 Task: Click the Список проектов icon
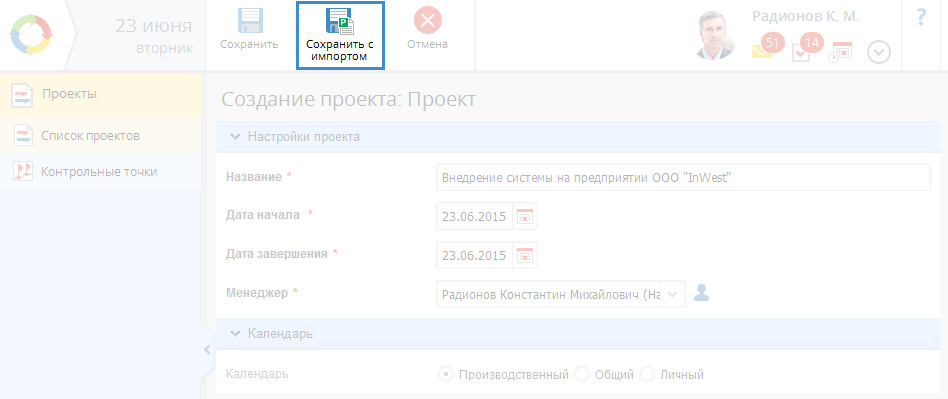pyautogui.click(x=24, y=135)
